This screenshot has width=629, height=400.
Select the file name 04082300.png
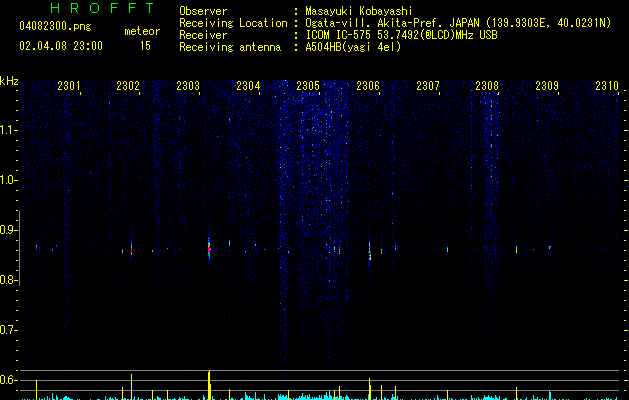(x=55, y=26)
